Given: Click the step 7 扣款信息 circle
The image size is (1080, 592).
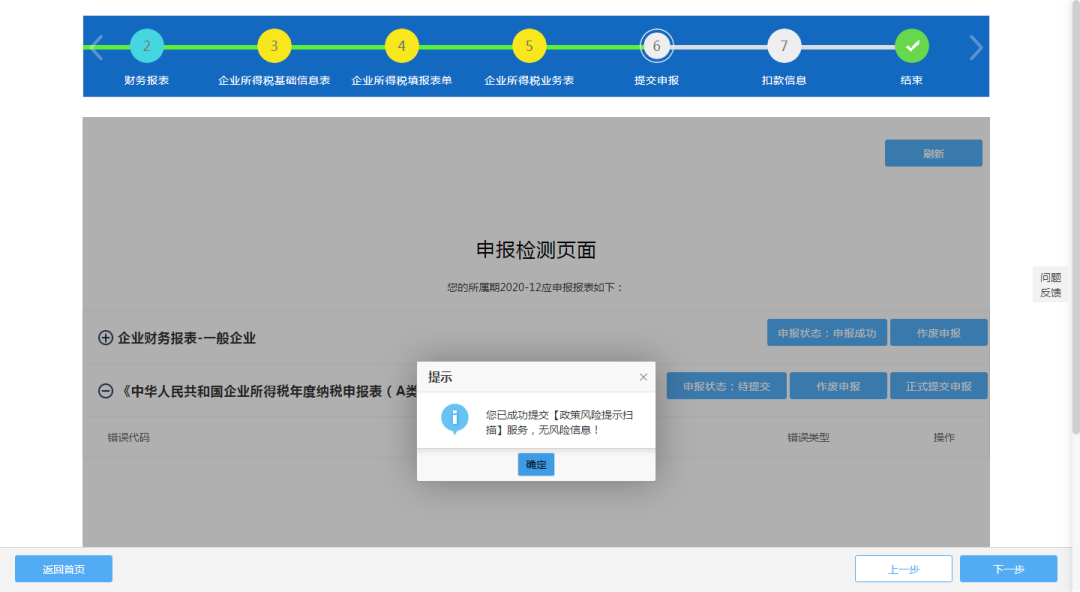Looking at the screenshot, I should tap(784, 46).
